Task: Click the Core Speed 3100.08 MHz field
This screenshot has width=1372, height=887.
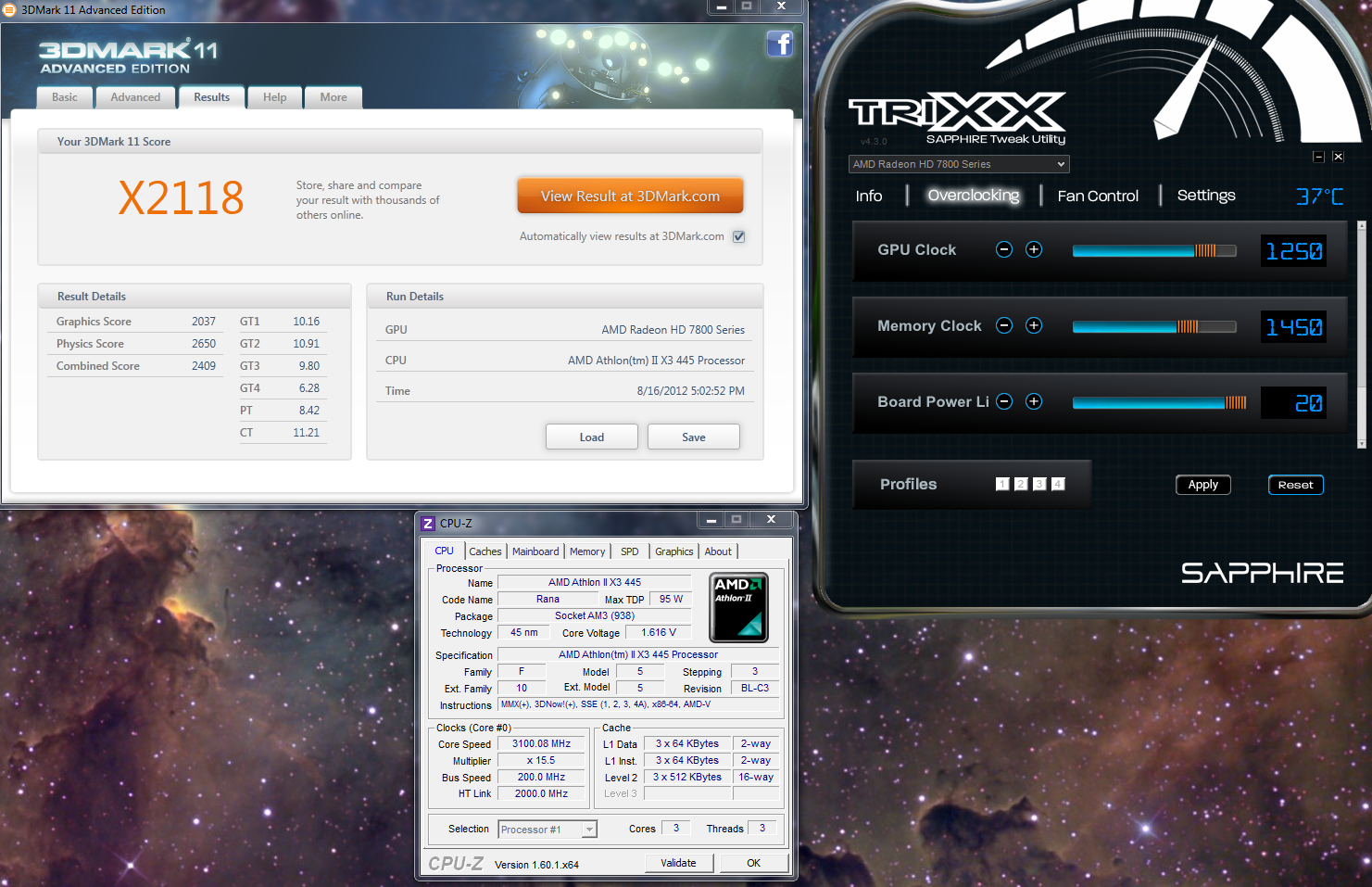Action: (x=542, y=743)
